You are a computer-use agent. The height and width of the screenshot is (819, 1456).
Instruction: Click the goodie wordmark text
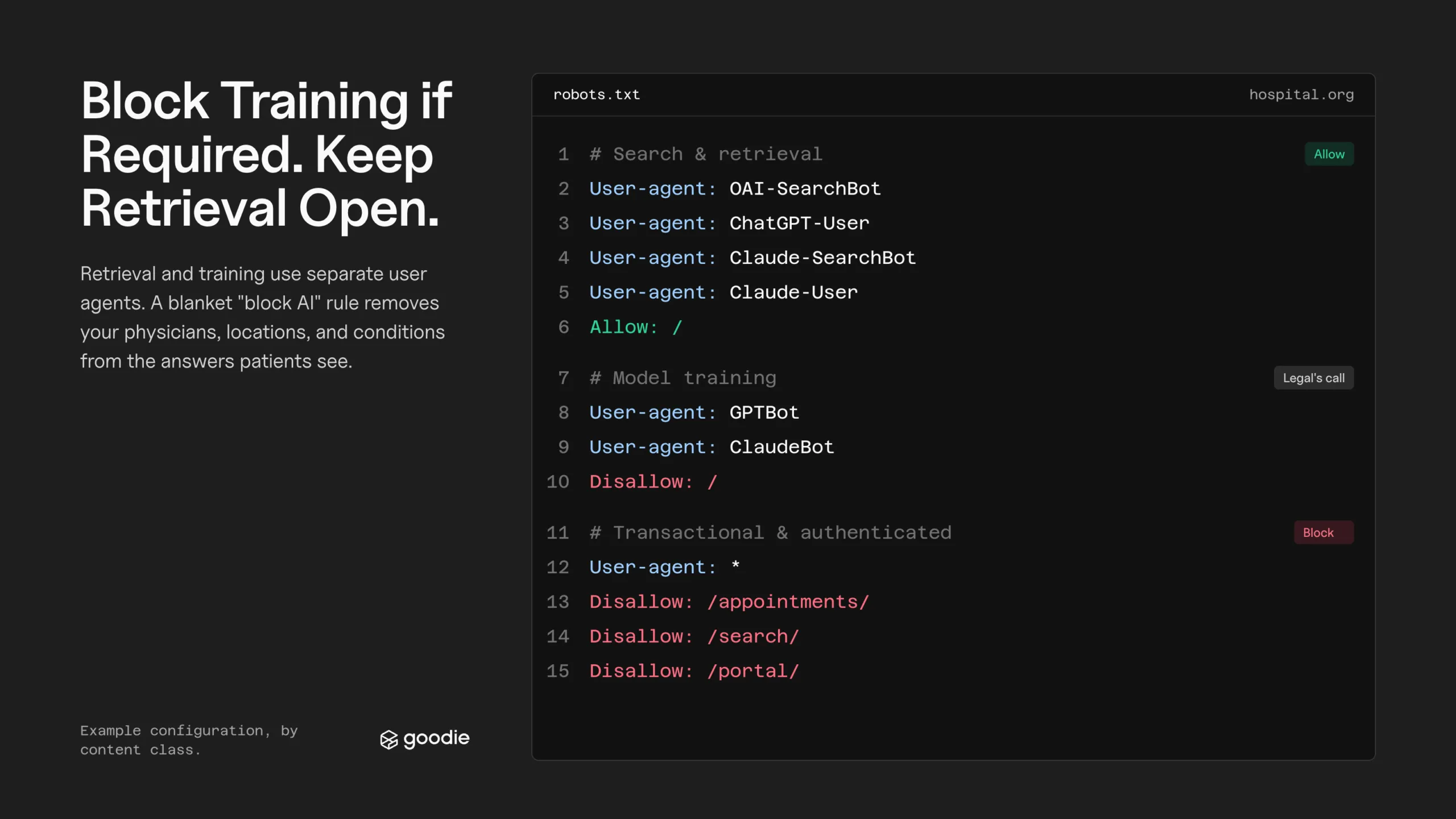[x=436, y=738]
